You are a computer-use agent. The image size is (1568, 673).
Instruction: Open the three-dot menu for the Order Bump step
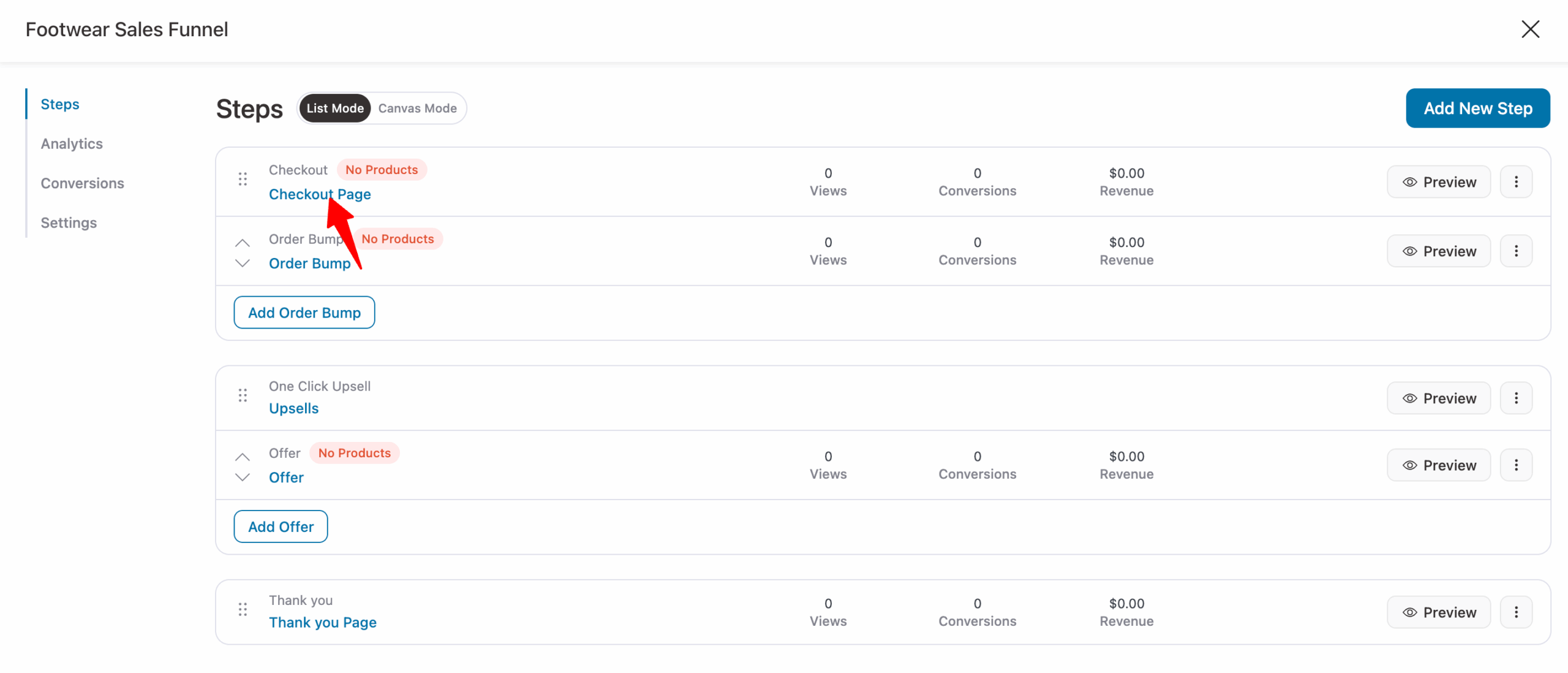click(1517, 251)
